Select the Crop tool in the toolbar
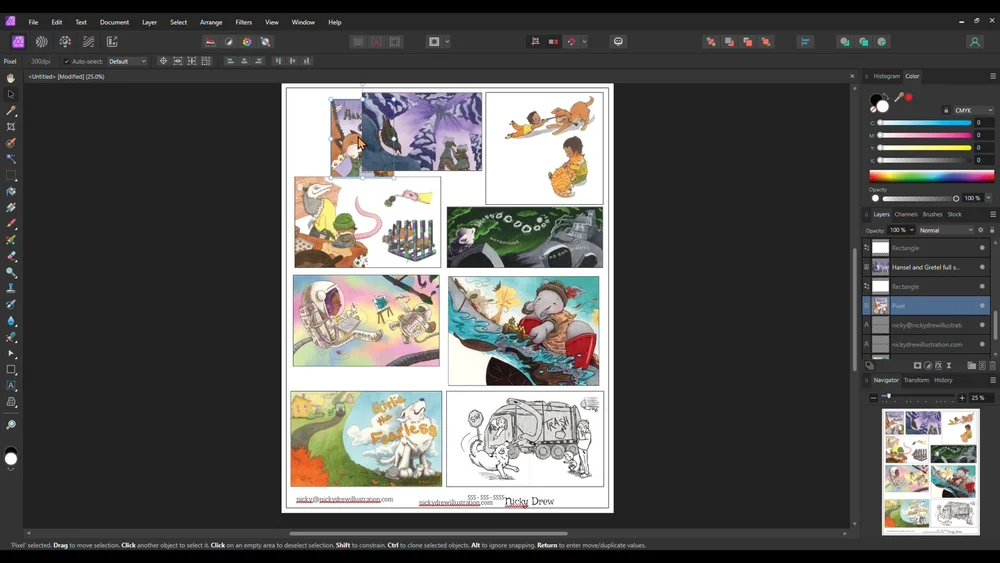This screenshot has width=1000, height=563. coord(11,127)
